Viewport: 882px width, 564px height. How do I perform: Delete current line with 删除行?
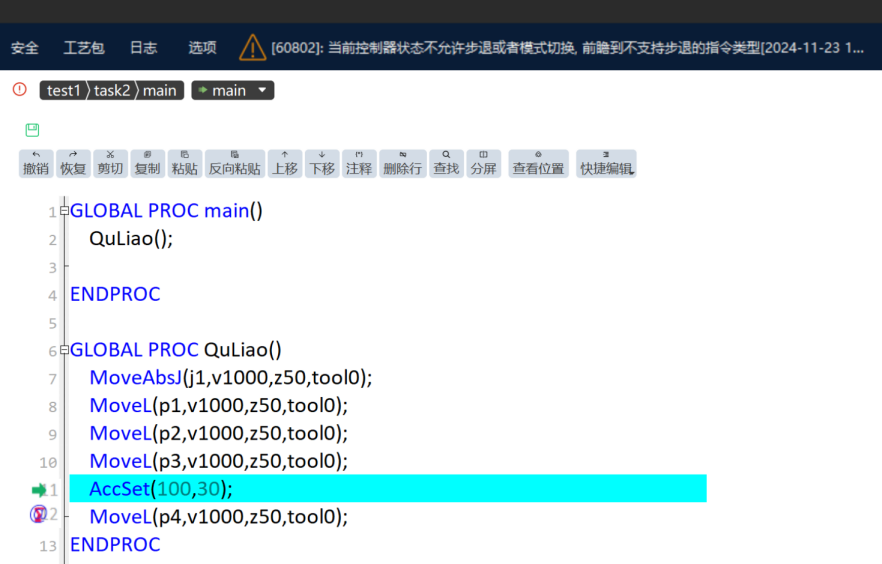[403, 164]
